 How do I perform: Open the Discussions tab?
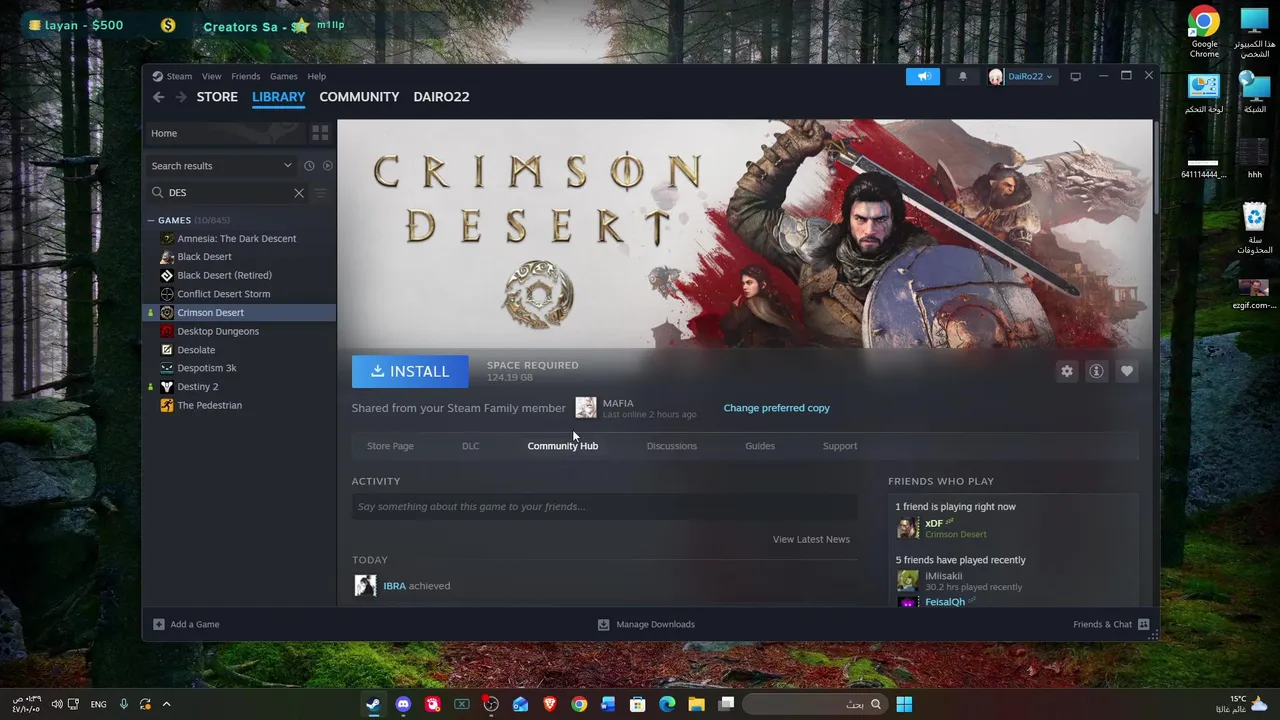click(672, 446)
